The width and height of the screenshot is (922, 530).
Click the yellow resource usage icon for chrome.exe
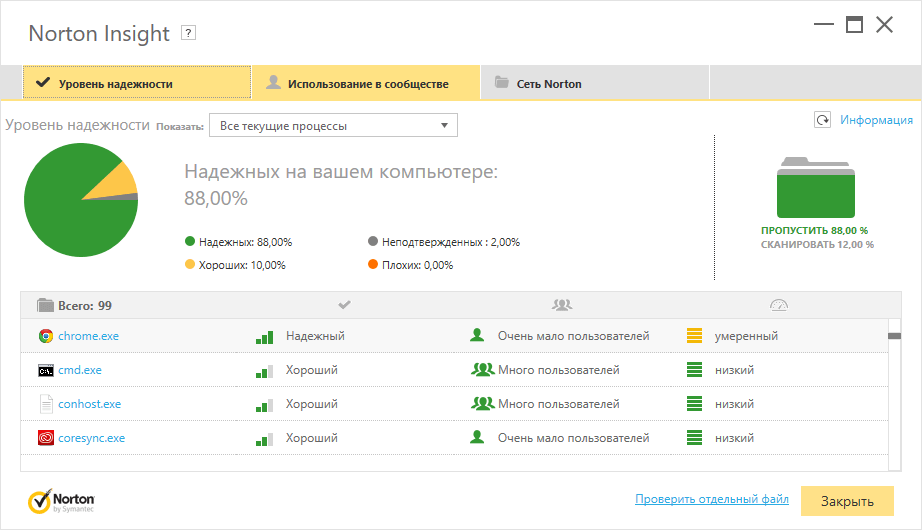pyautogui.click(x=694, y=335)
